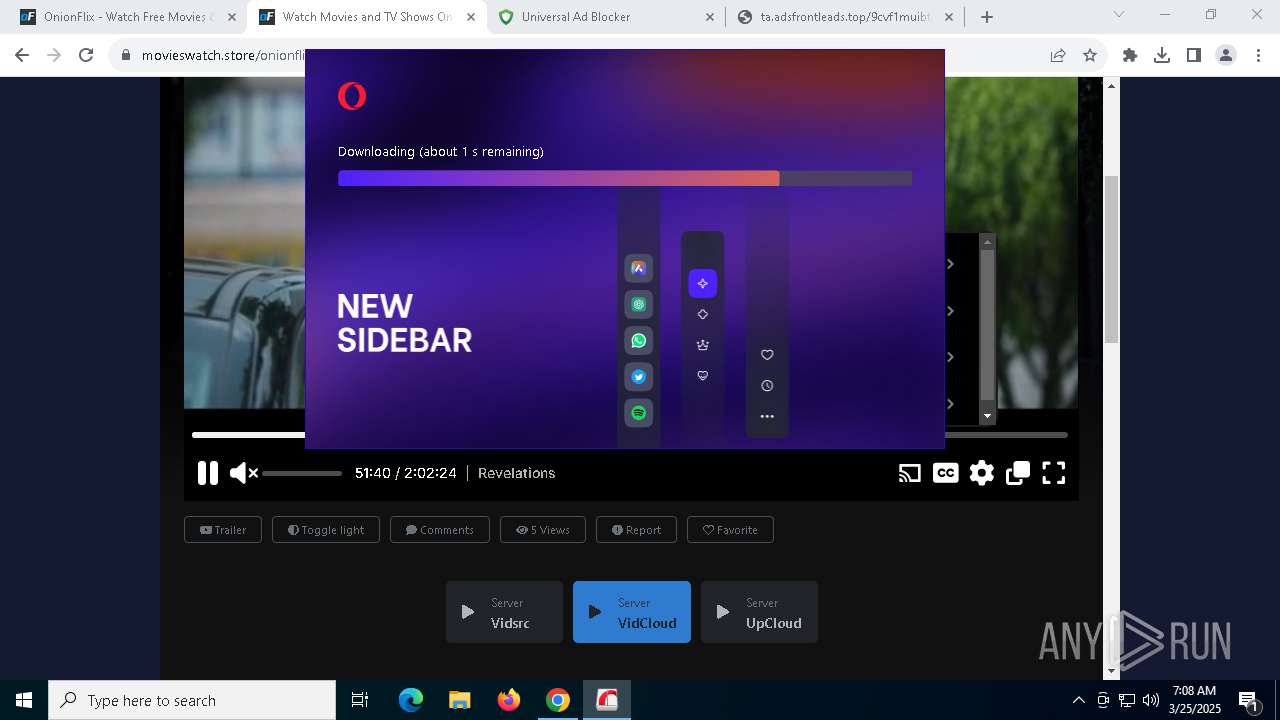Report this video

tap(636, 530)
